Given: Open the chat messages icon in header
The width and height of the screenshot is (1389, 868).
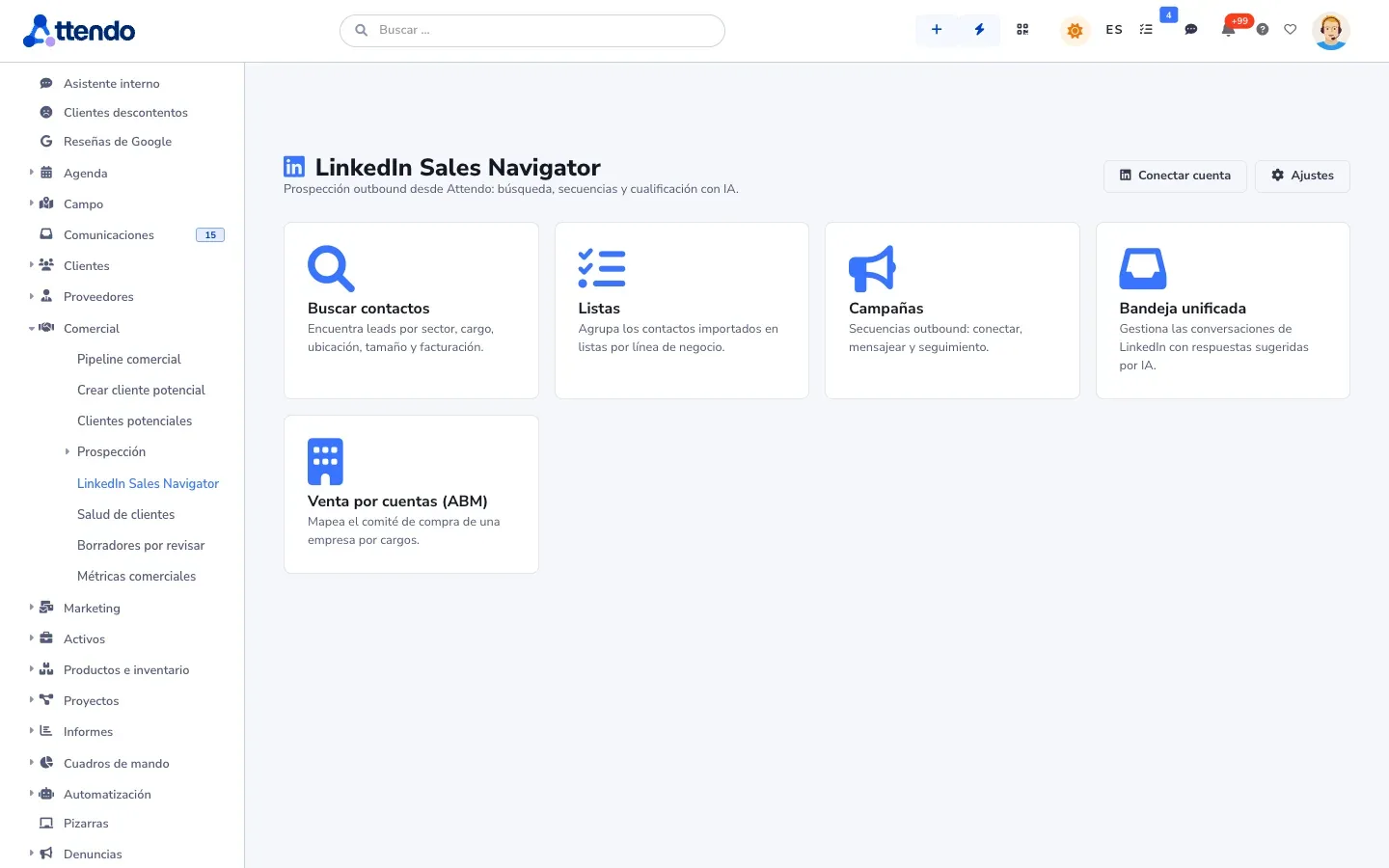Looking at the screenshot, I should tap(1191, 30).
